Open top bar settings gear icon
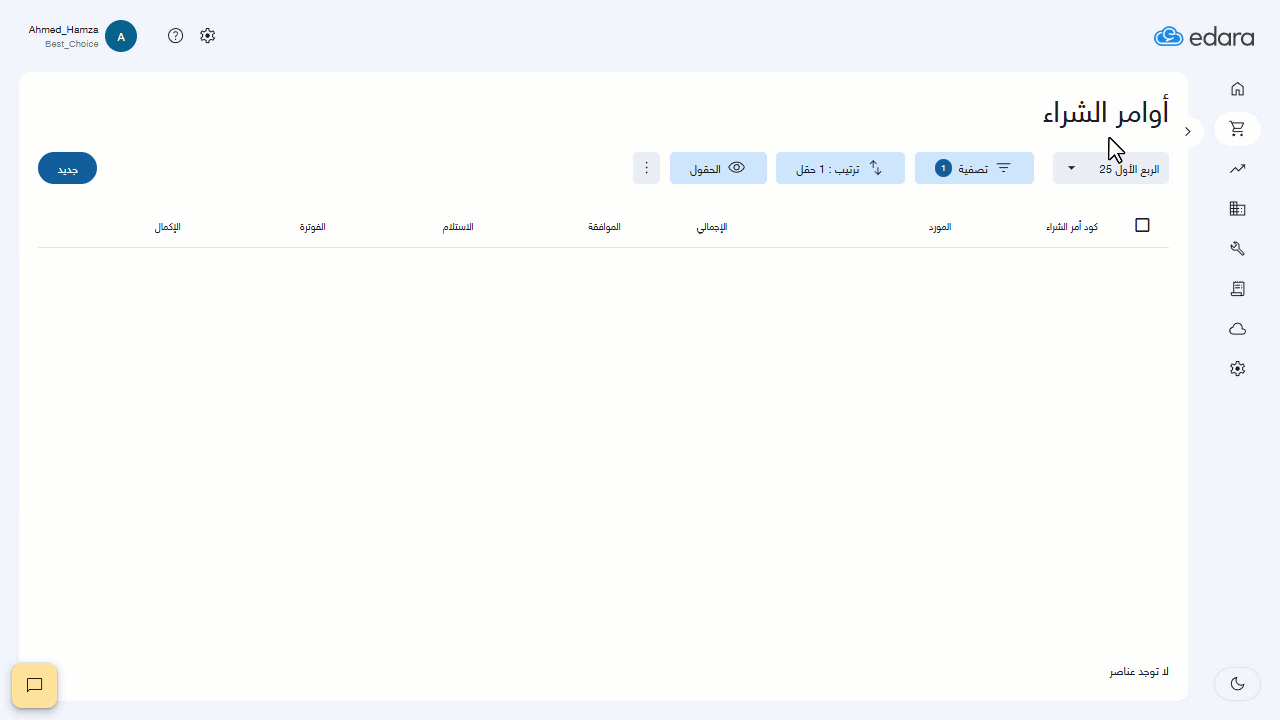This screenshot has width=1280, height=720. click(x=207, y=36)
